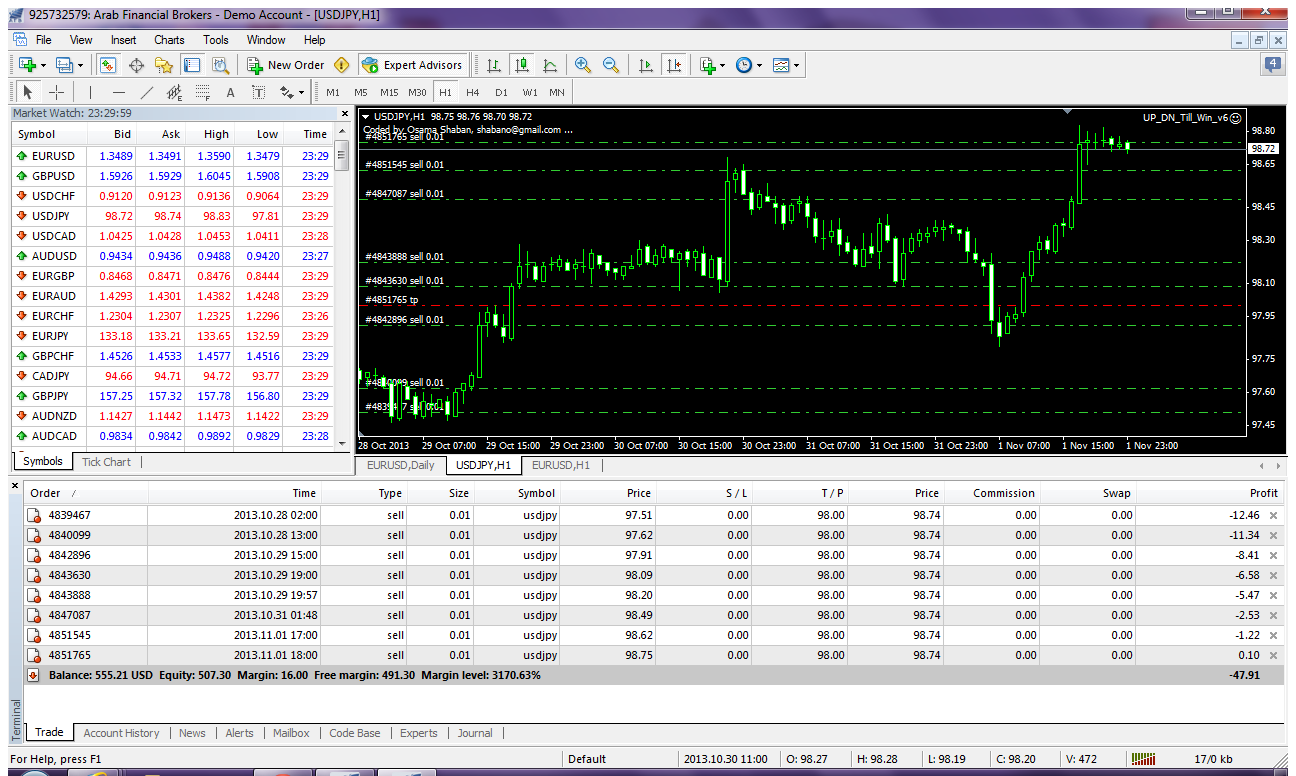Expand the New Chart dropdown arrow
The height and width of the screenshot is (776, 1296).
[x=43, y=65]
